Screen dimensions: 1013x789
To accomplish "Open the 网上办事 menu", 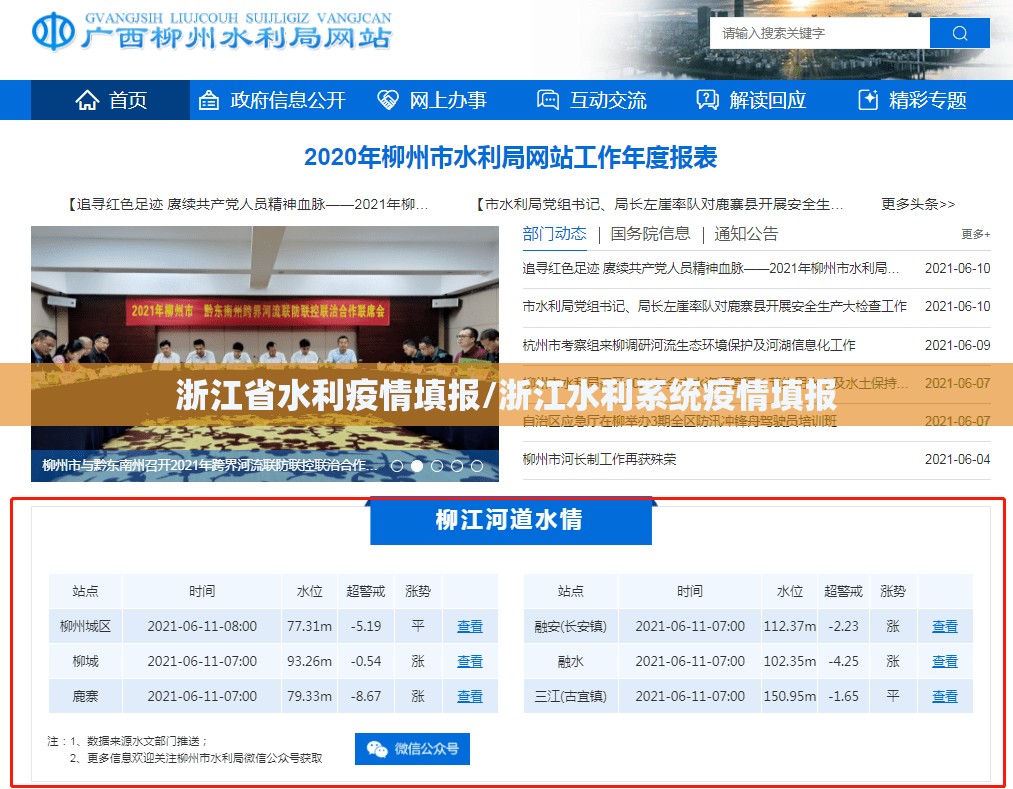I will [432, 100].
